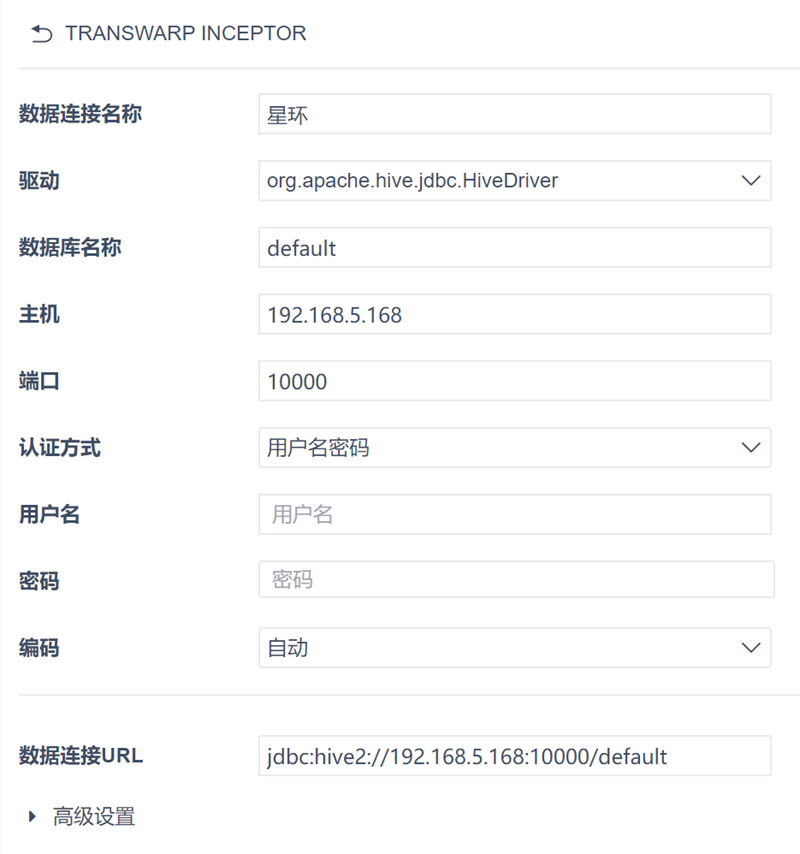Click the 认证方式 label
This screenshot has height=854, width=800.
(x=60, y=448)
